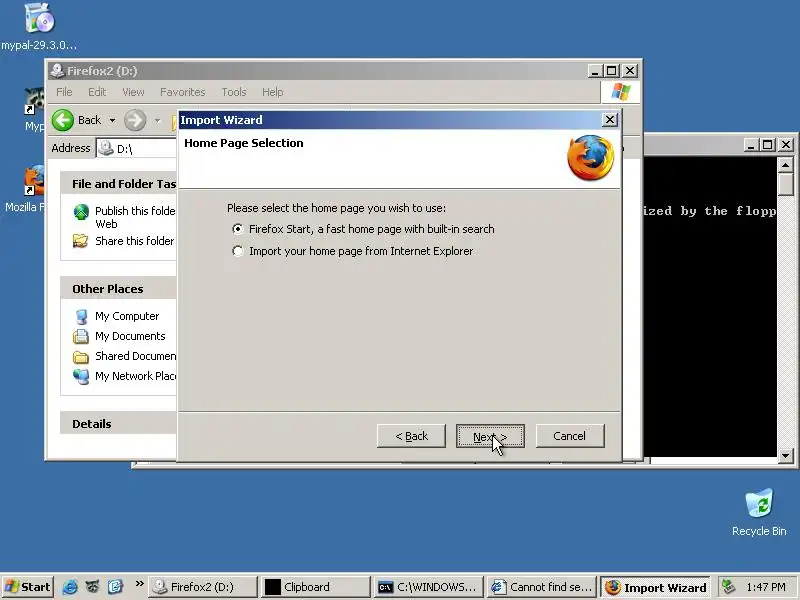Image resolution: width=800 pixels, height=600 pixels.
Task: Click Publish this folder to the Web
Action: (x=135, y=217)
